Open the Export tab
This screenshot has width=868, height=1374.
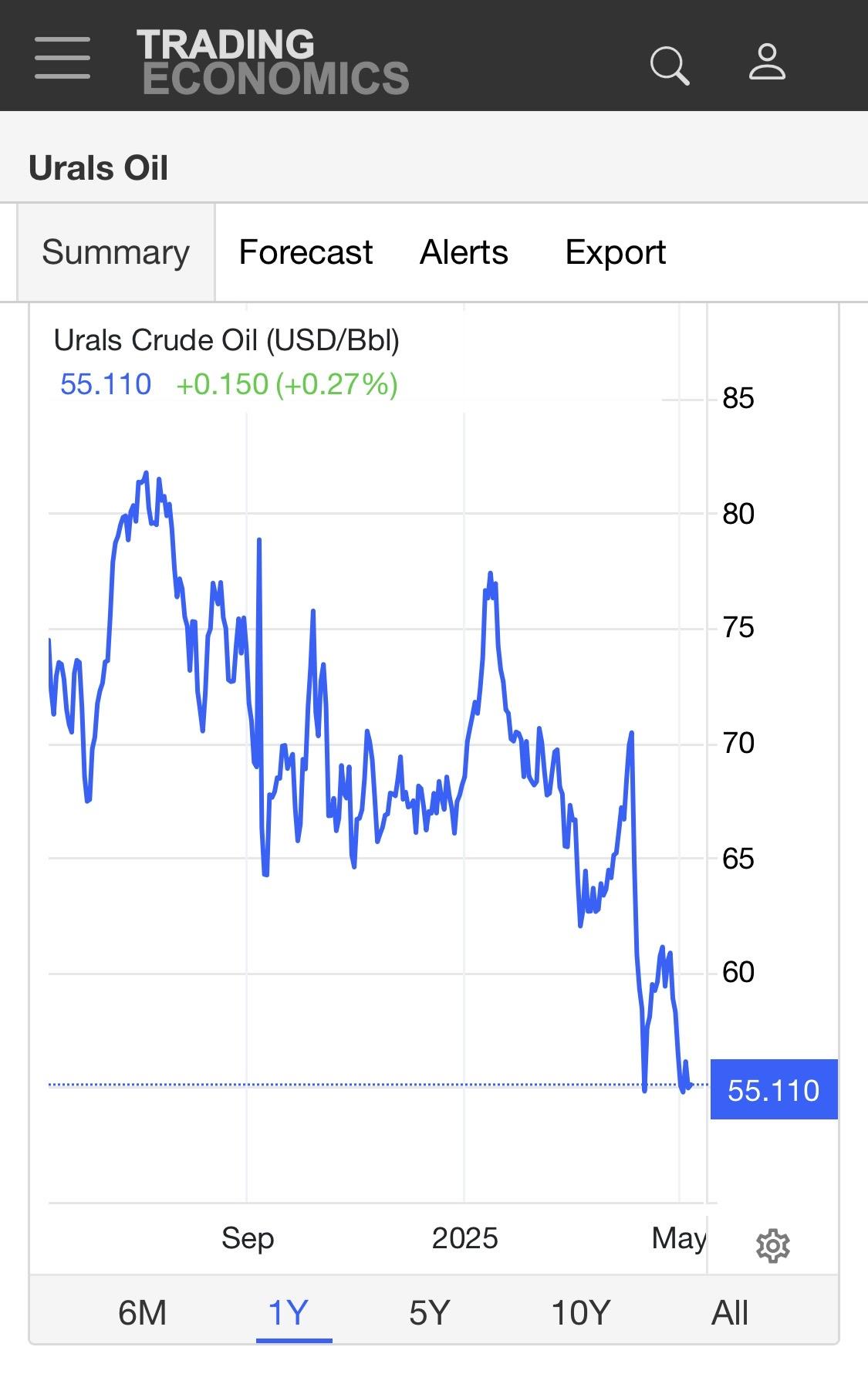[x=616, y=252]
